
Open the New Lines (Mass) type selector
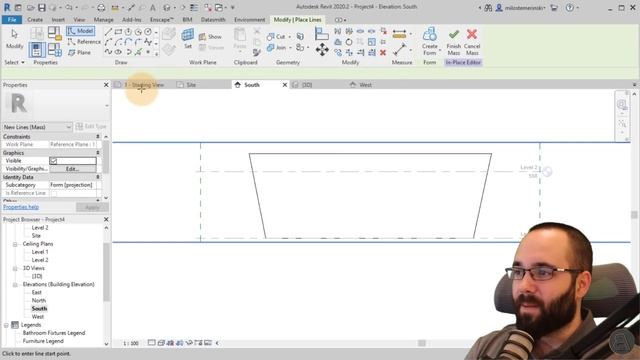[x=37, y=127]
